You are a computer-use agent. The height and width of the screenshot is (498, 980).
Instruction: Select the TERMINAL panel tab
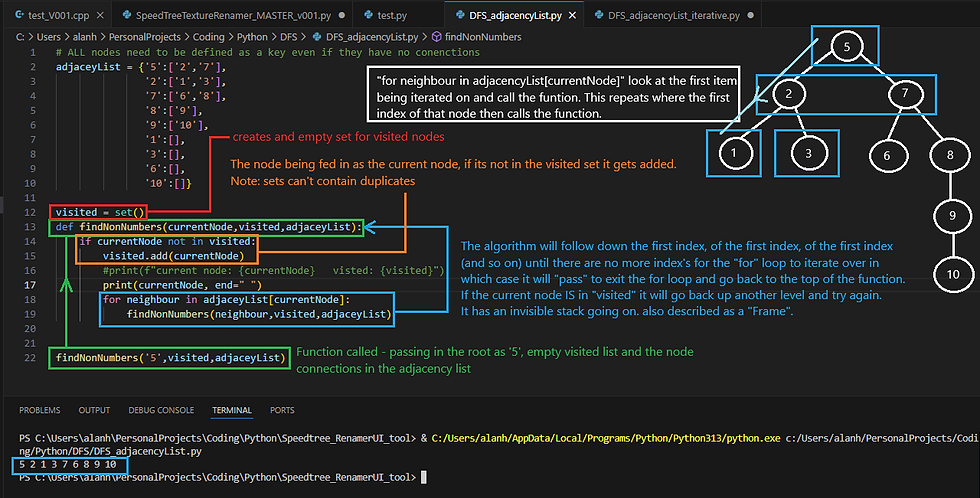[x=232, y=410]
